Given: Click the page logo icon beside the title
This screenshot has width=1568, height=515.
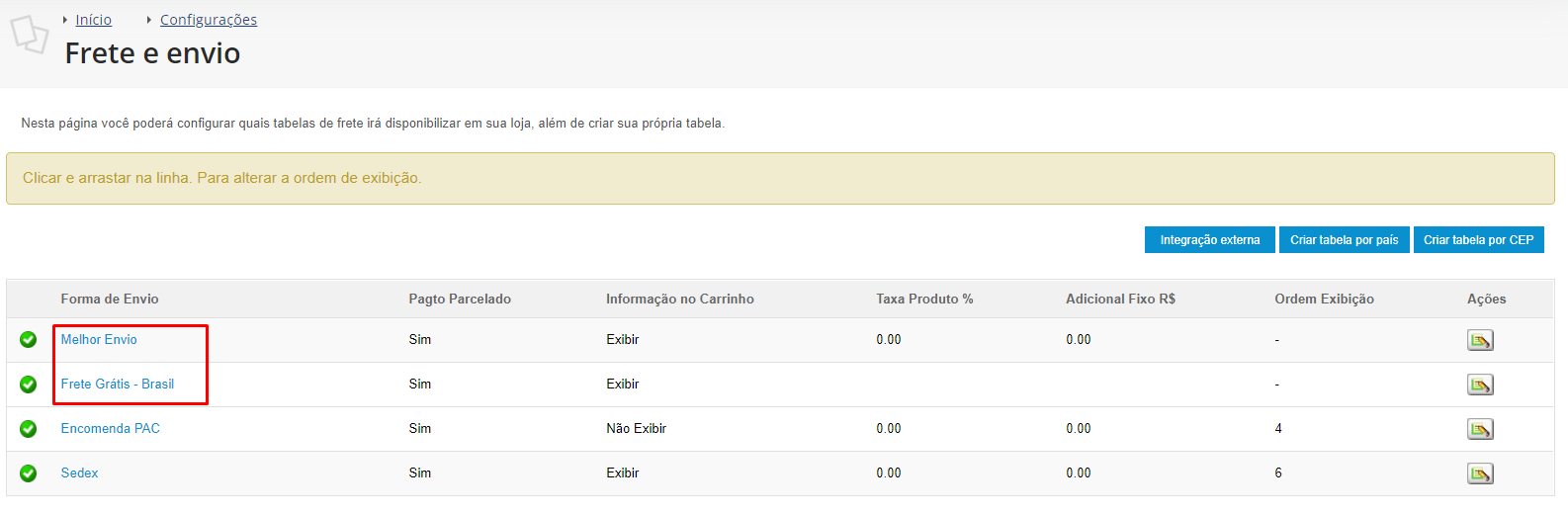Looking at the screenshot, I should (x=30, y=35).
